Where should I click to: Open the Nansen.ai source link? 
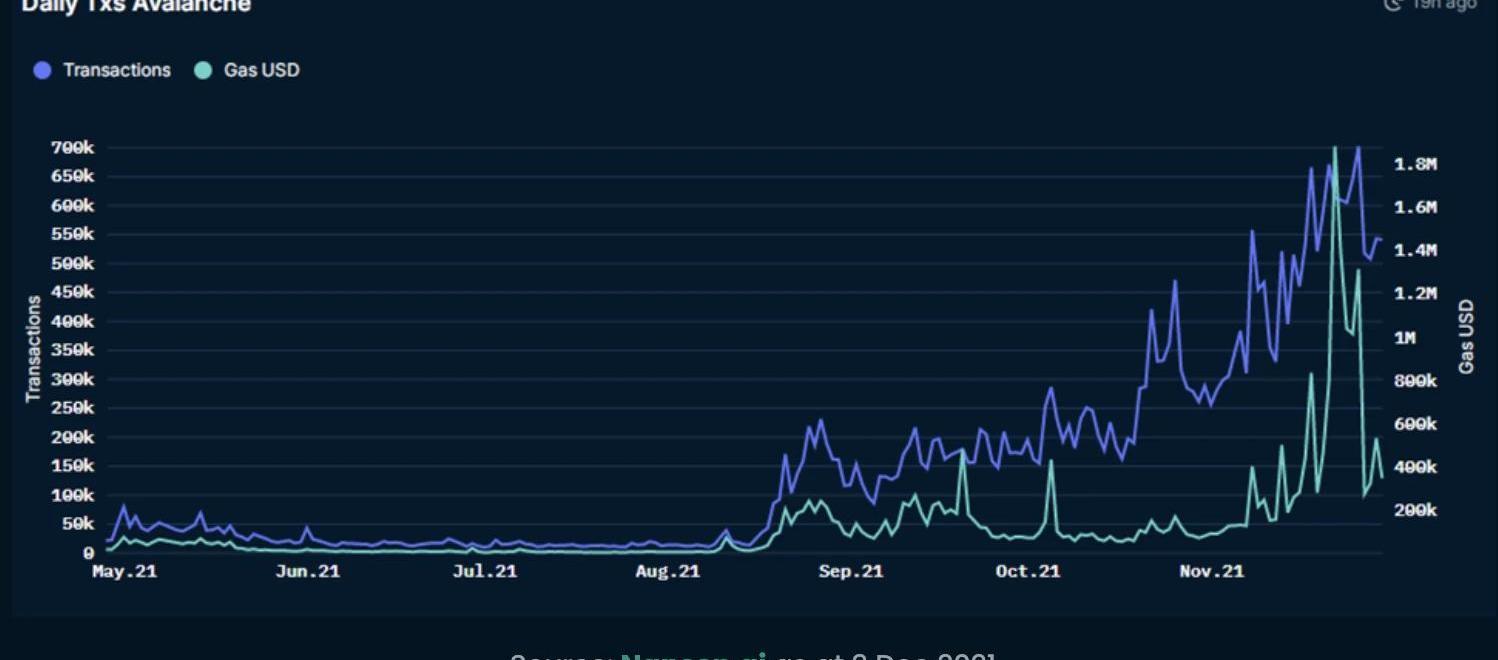click(694, 655)
